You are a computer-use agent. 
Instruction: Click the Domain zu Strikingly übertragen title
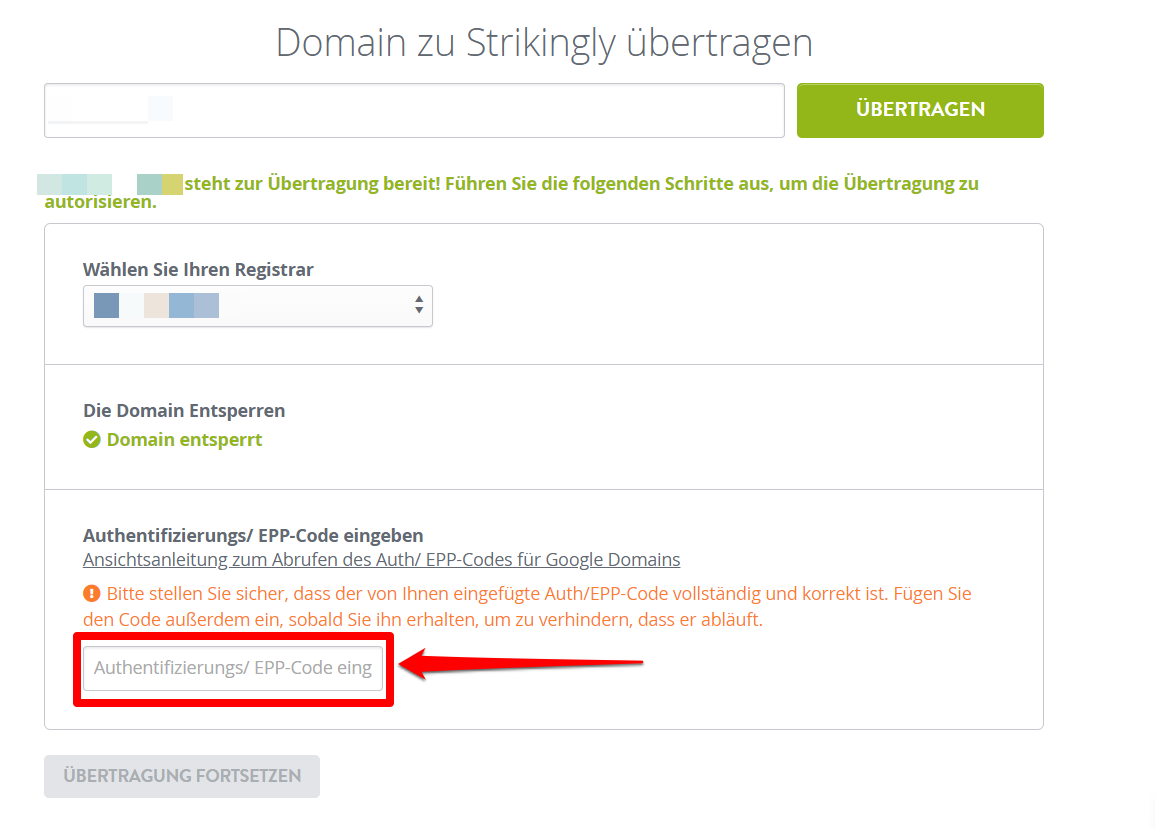[544, 43]
